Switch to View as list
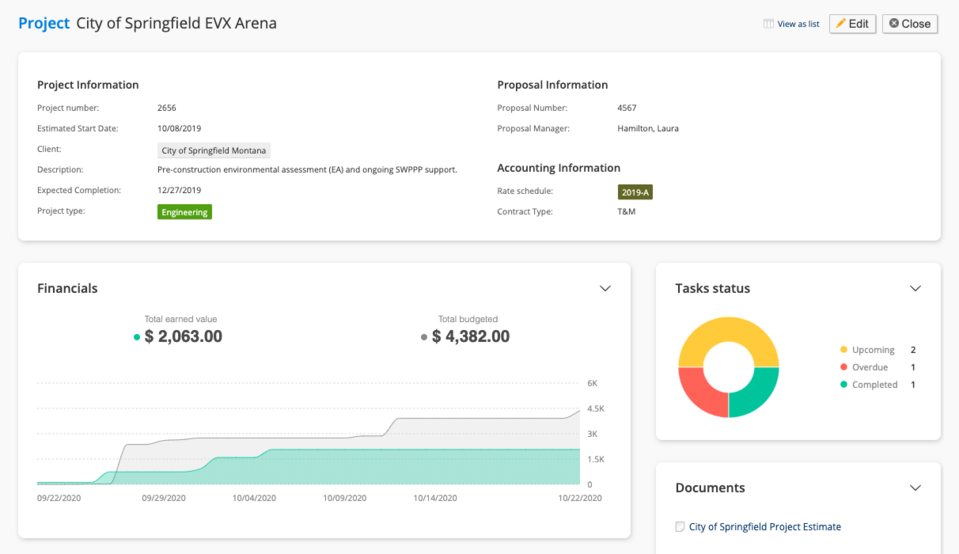 point(798,24)
